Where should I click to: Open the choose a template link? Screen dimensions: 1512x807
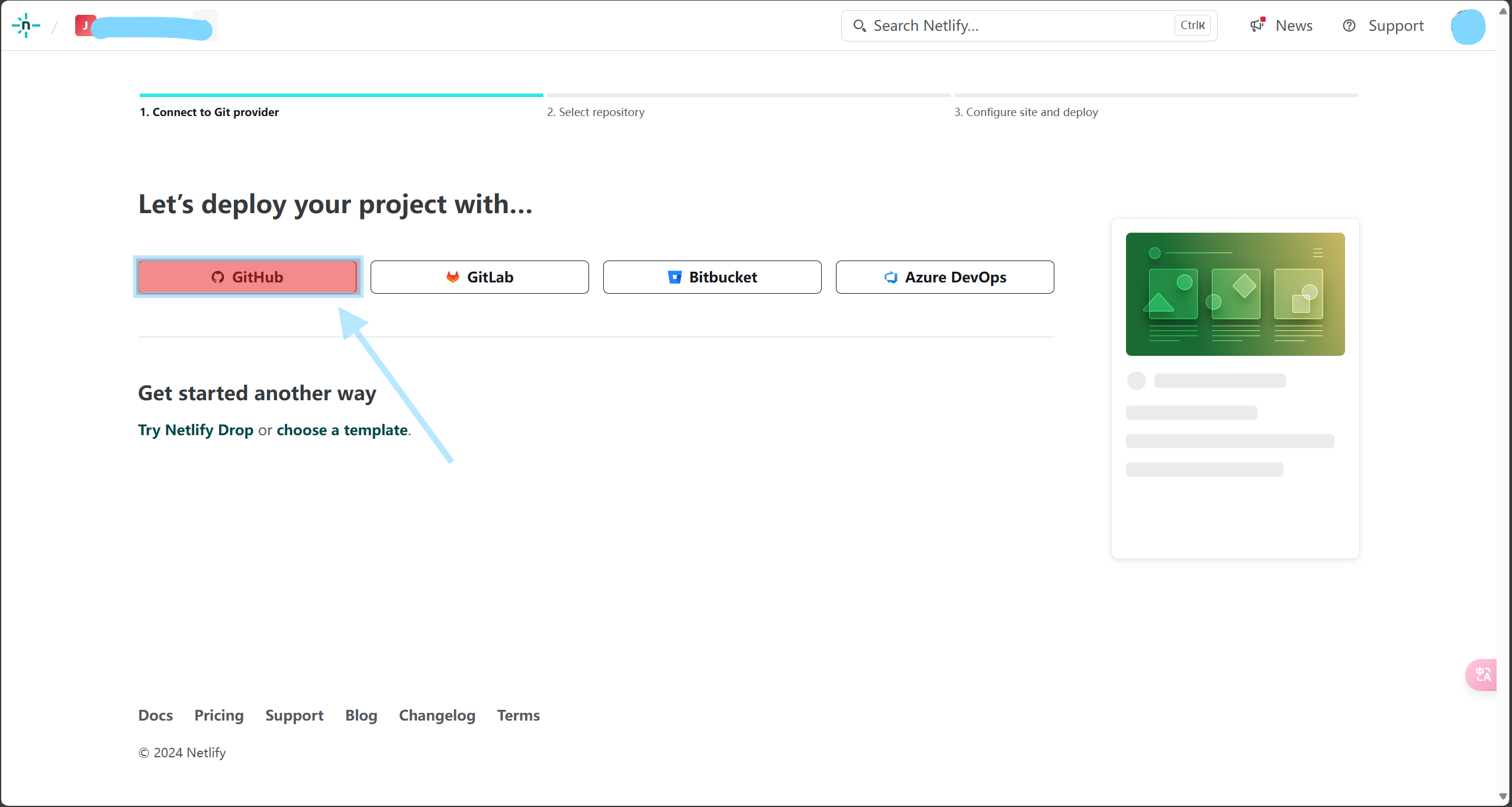point(342,430)
